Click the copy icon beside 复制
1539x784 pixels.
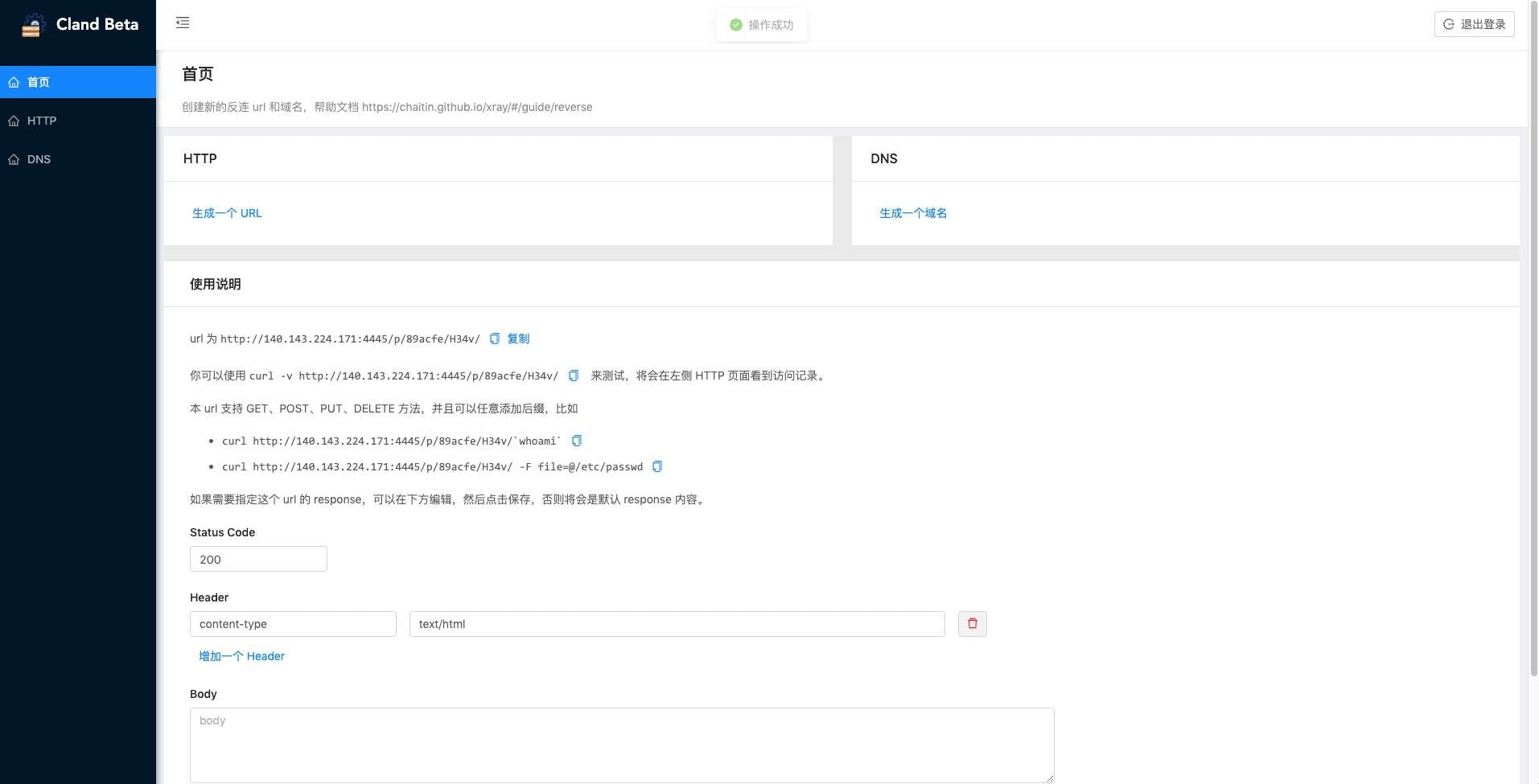click(495, 339)
